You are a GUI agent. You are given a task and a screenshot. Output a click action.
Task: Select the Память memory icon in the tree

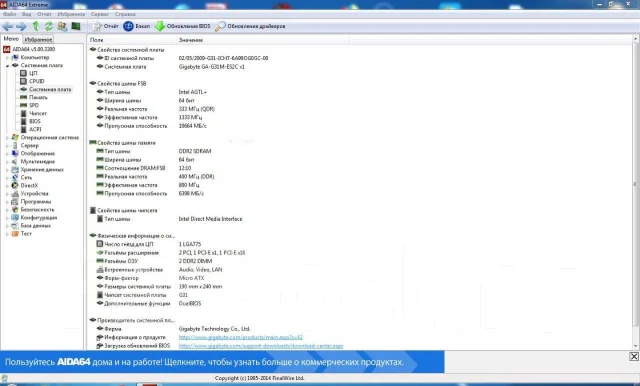(23, 97)
